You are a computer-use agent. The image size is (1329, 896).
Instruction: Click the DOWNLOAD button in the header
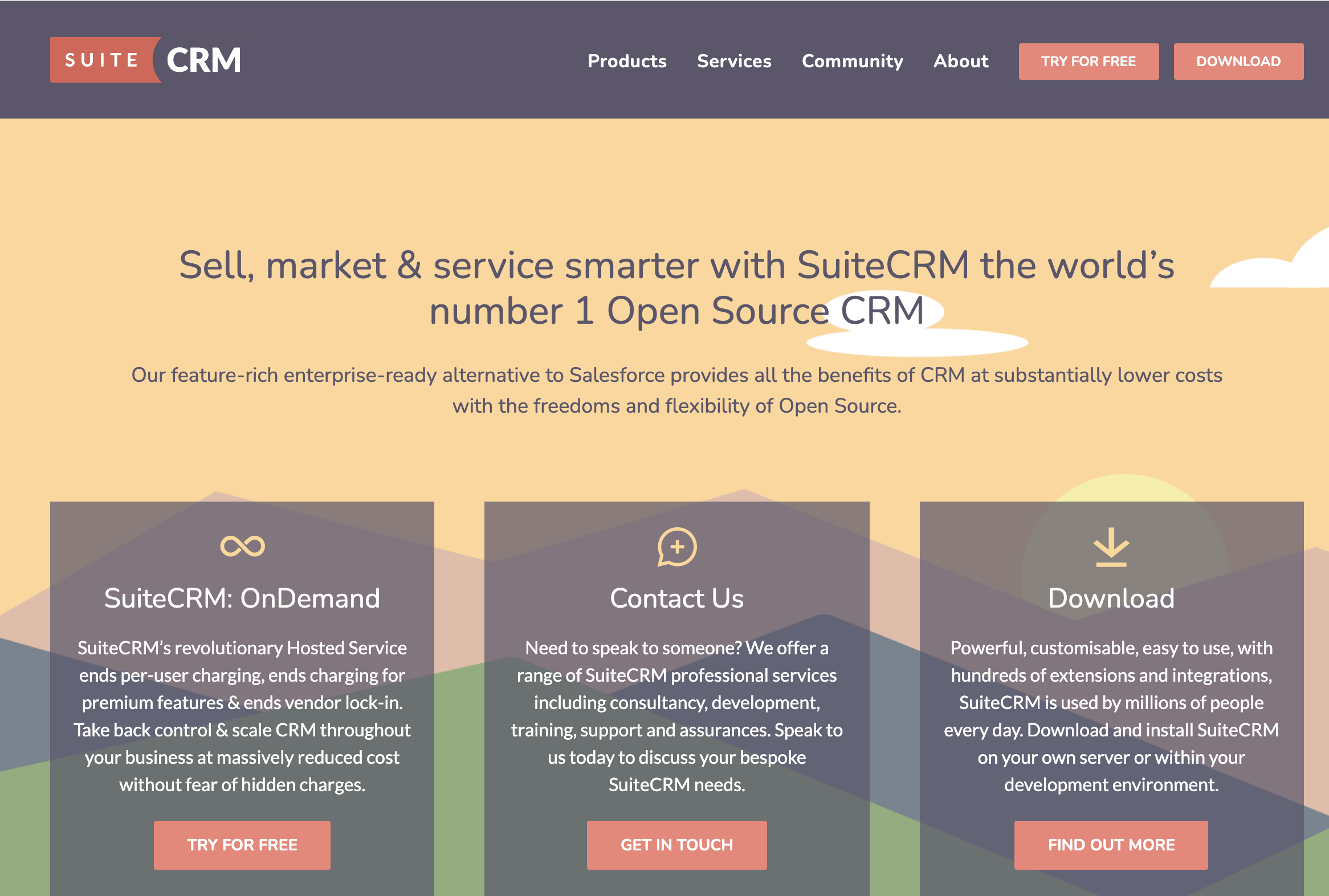[x=1238, y=61]
